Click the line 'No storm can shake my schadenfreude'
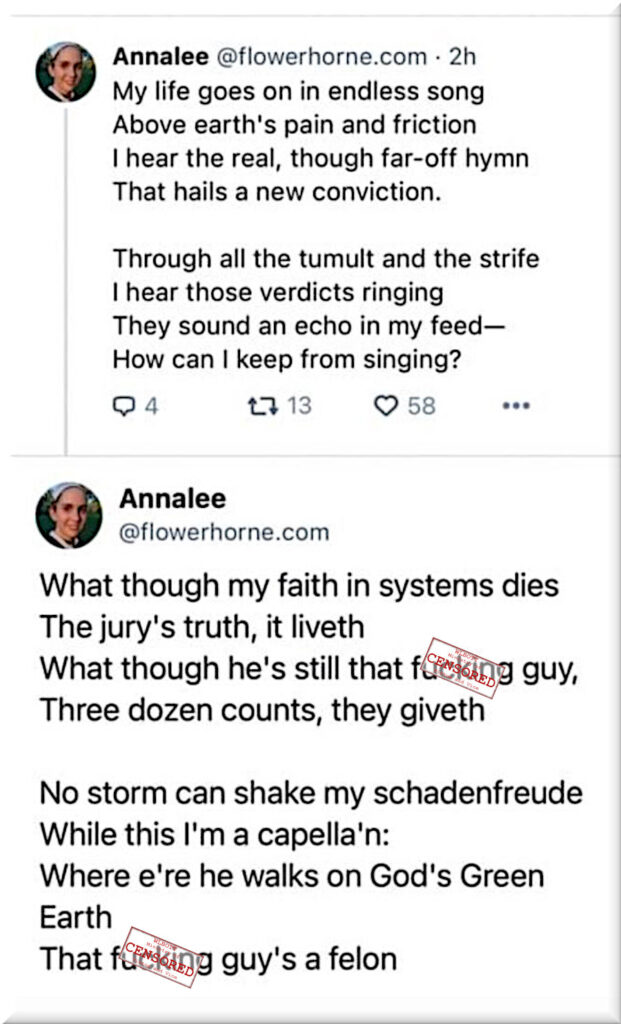This screenshot has height=1024, width=621. (x=310, y=793)
